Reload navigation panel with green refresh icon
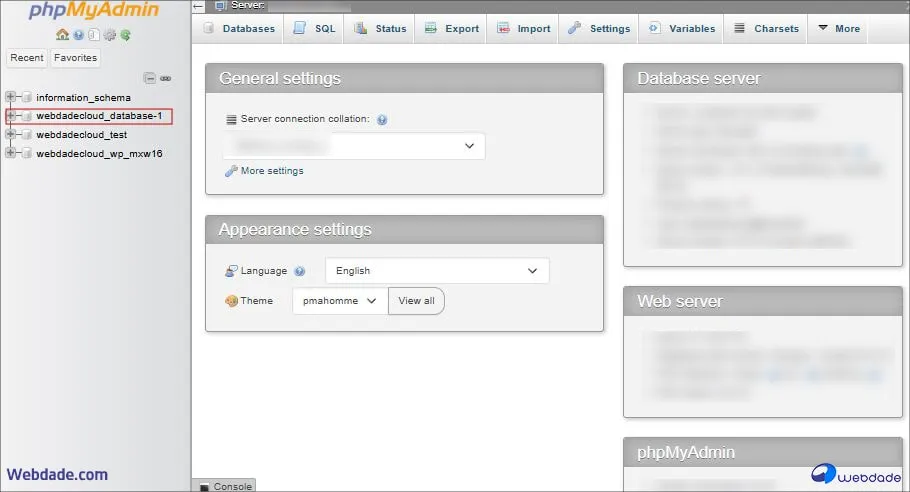The width and height of the screenshot is (910, 492). pyautogui.click(x=126, y=35)
